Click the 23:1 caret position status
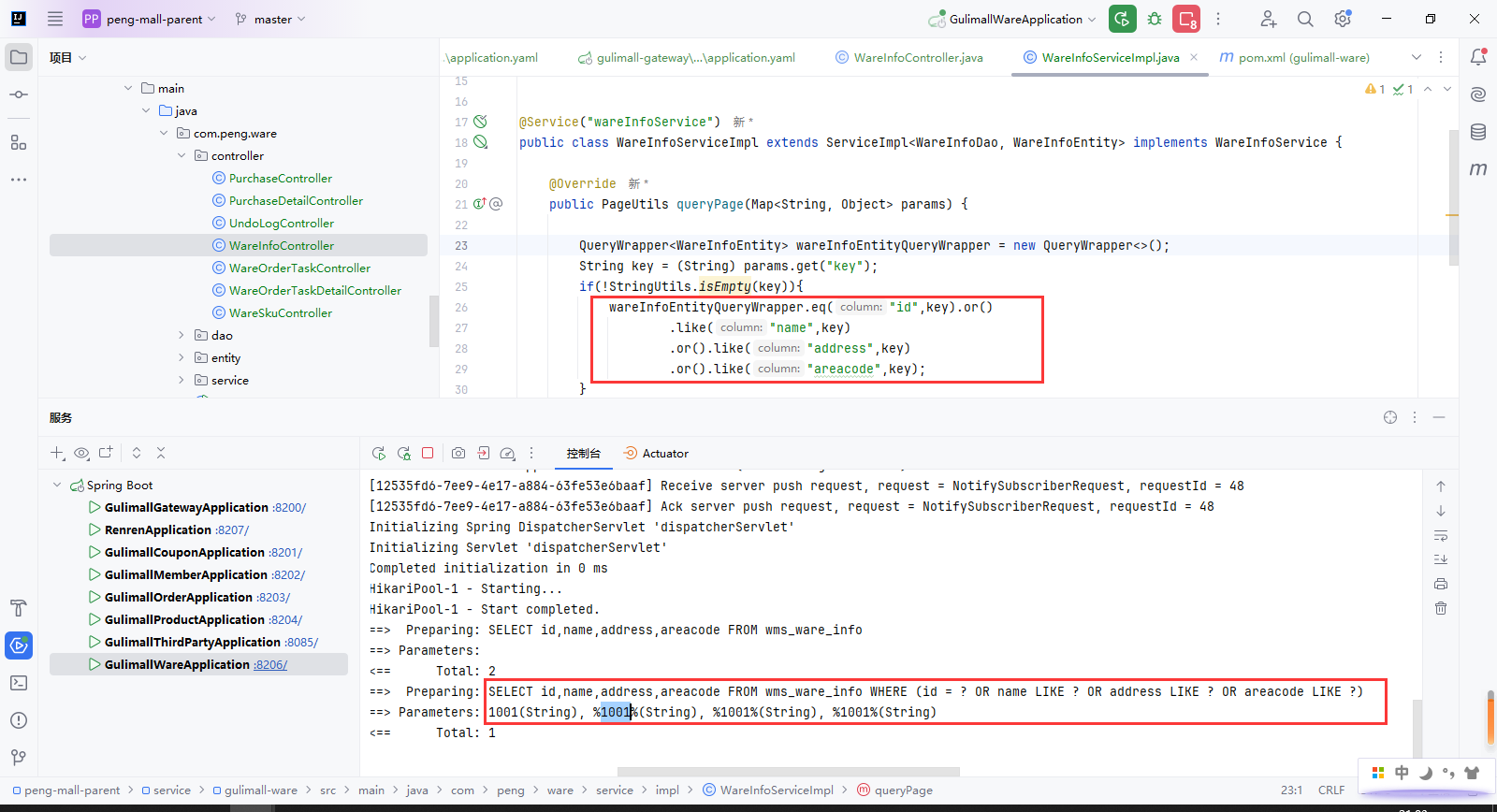 1291,790
